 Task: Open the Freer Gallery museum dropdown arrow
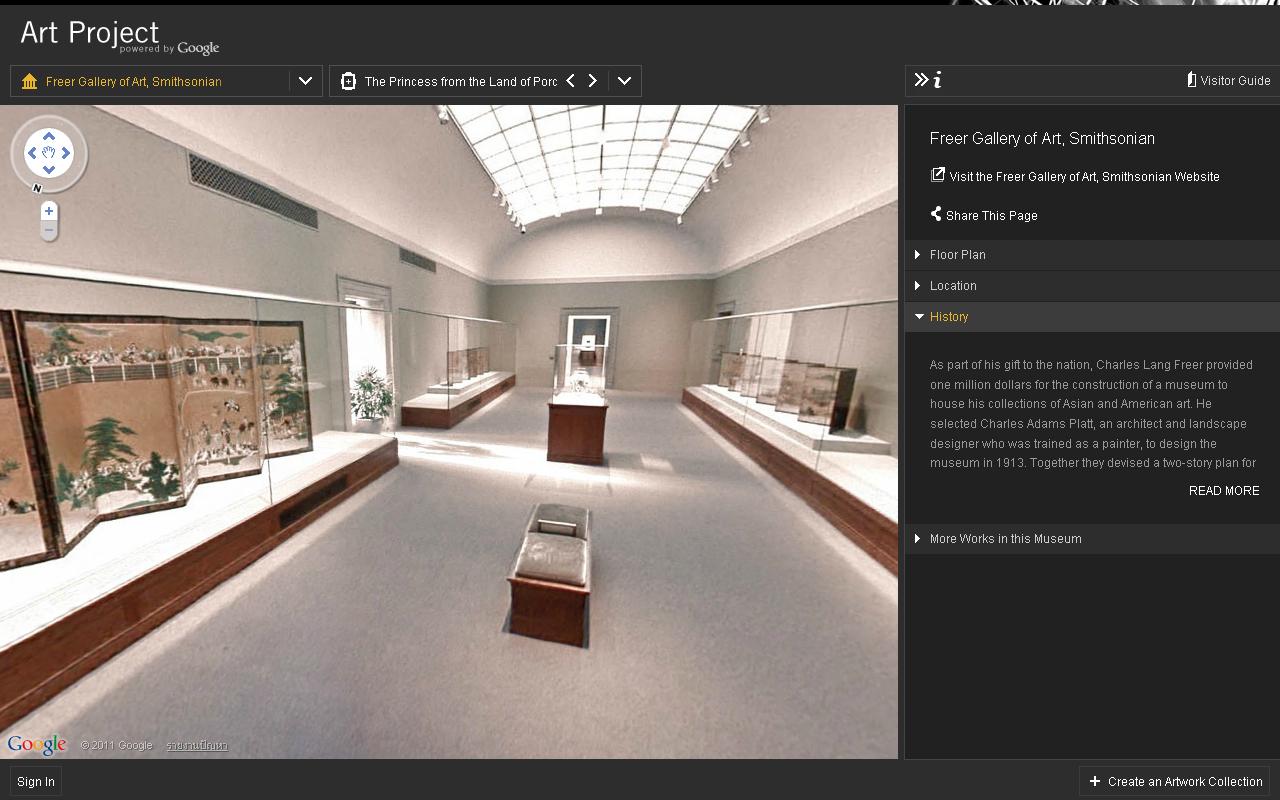(306, 81)
